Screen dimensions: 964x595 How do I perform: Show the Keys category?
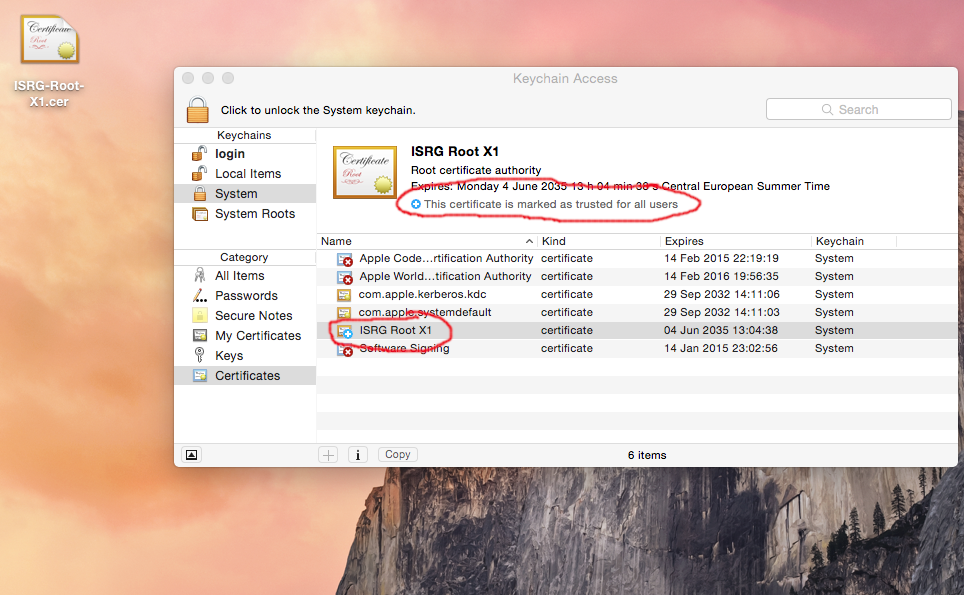pos(245,355)
